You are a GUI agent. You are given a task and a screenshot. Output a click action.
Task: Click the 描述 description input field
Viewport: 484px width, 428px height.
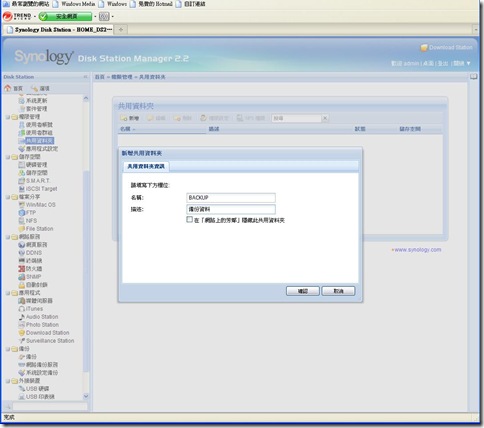(x=231, y=209)
